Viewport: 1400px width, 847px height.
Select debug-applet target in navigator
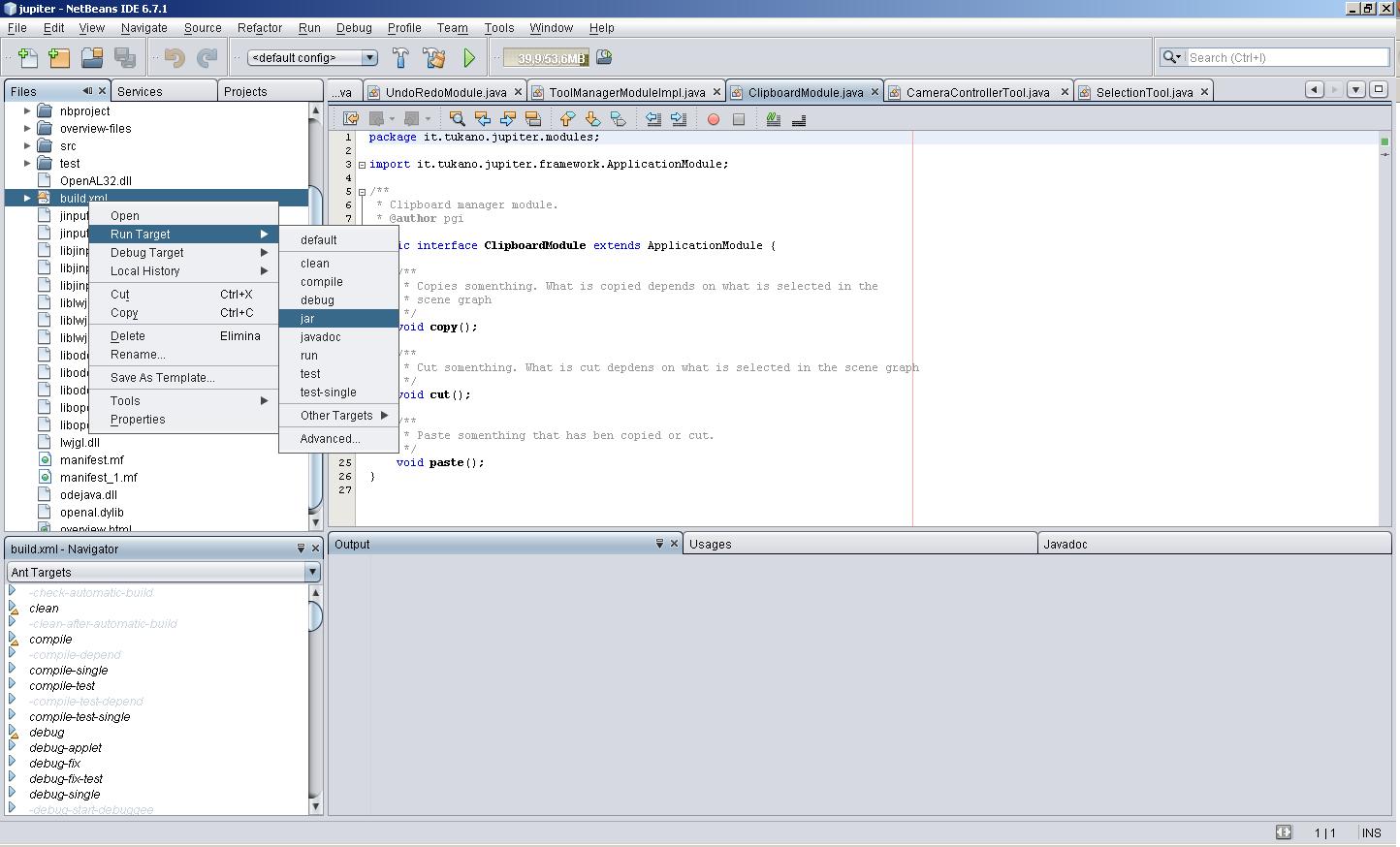coord(65,747)
